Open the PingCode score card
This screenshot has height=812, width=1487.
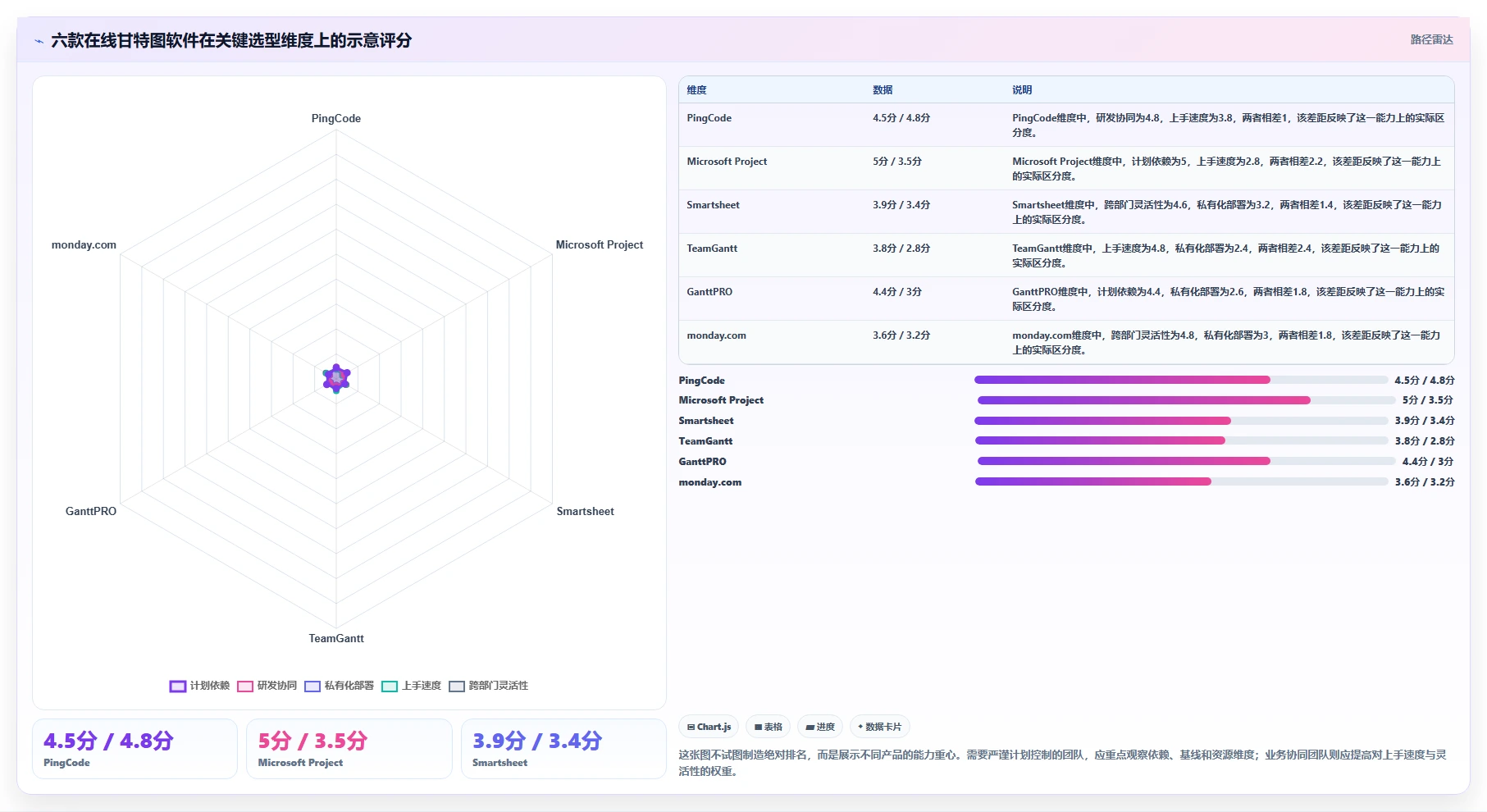tap(135, 749)
